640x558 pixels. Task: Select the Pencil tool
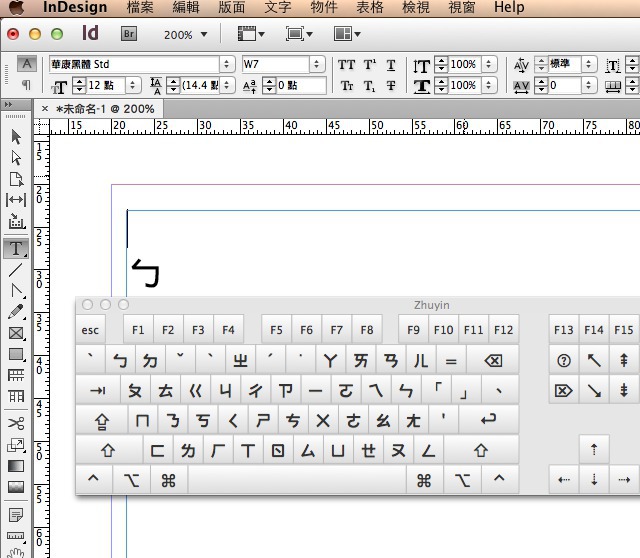pos(16,312)
